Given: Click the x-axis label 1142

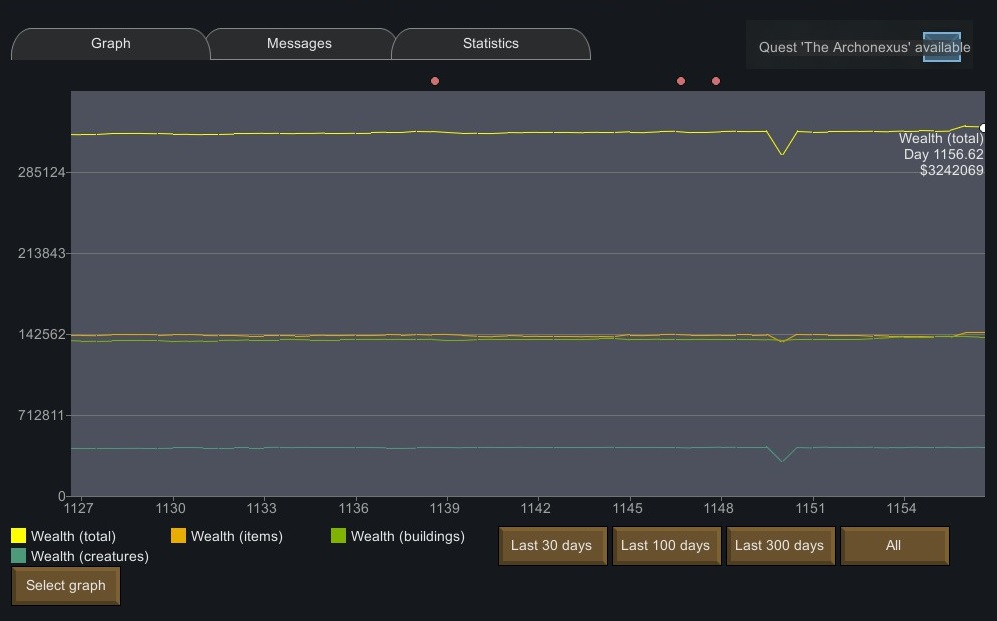Looking at the screenshot, I should tap(535, 508).
